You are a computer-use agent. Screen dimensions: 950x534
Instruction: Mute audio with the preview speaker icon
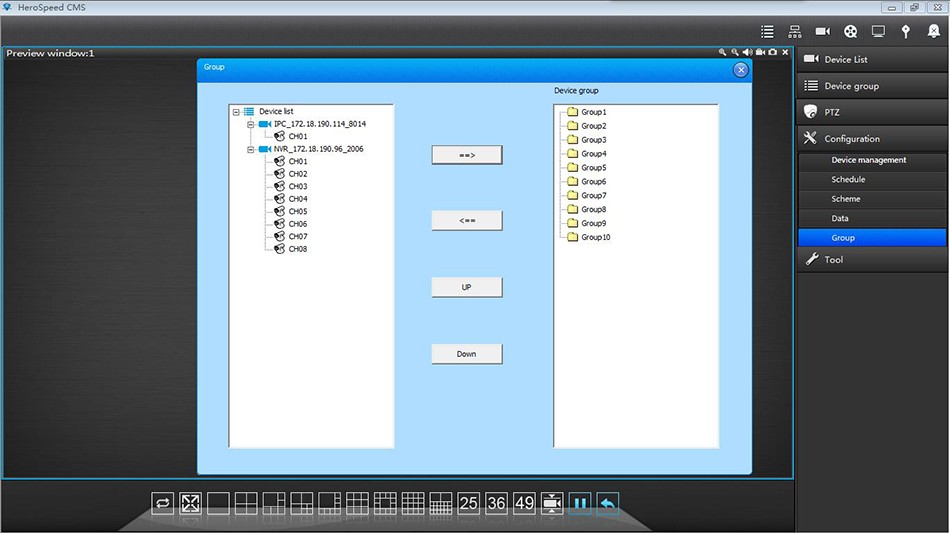pyautogui.click(x=747, y=52)
